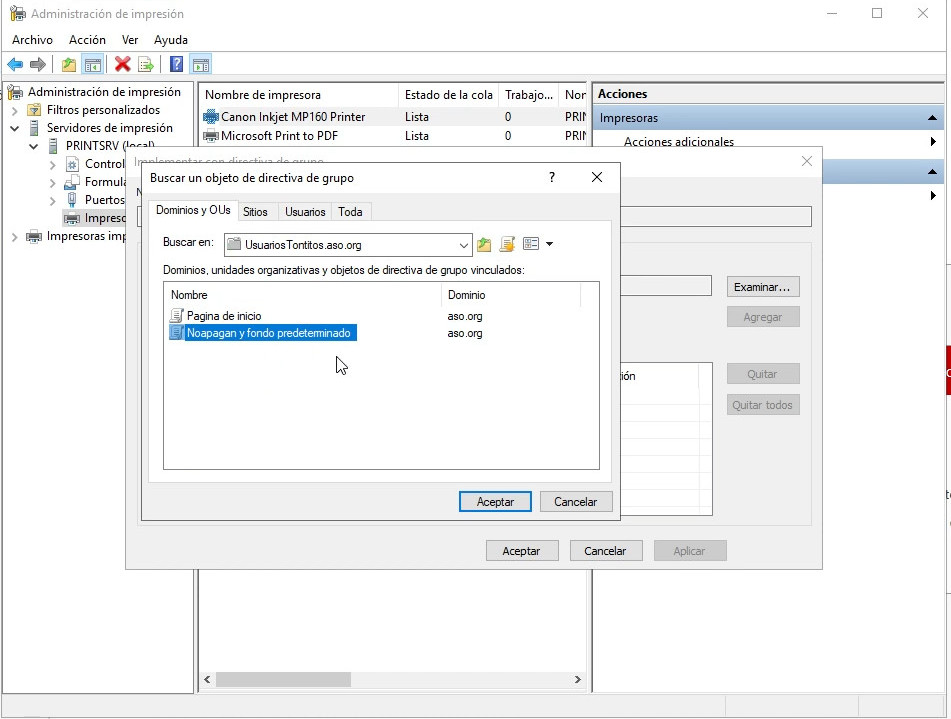This screenshot has height=719, width=951.
Task: Open the Buscar en location dropdown
Action: [x=464, y=245]
